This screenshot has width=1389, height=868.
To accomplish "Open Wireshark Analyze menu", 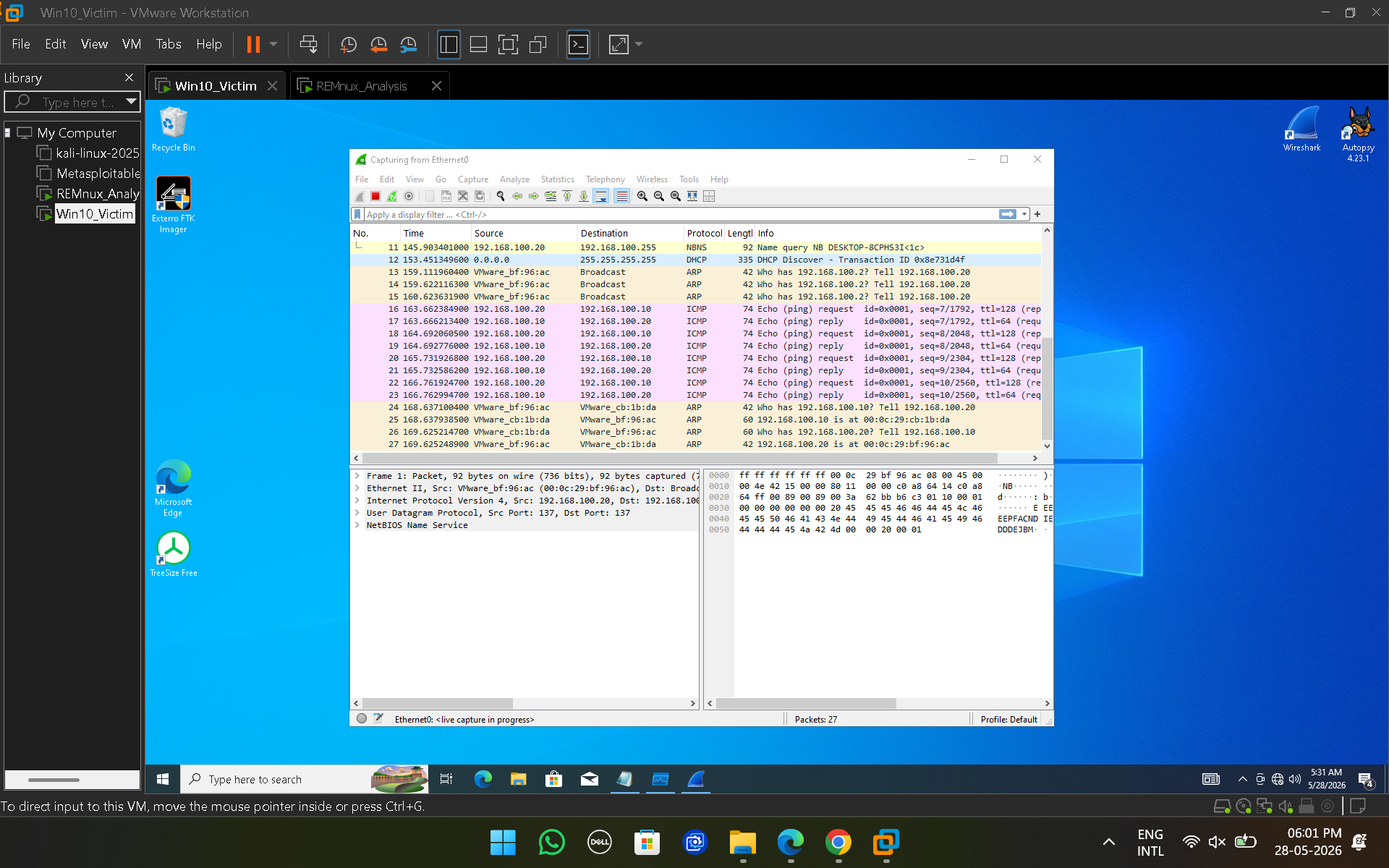I will [514, 179].
